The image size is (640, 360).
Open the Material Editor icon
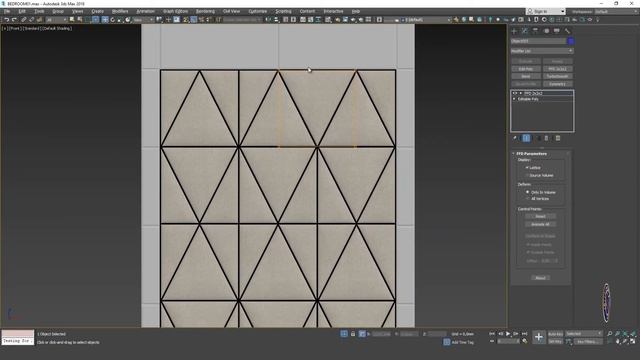click(328, 20)
